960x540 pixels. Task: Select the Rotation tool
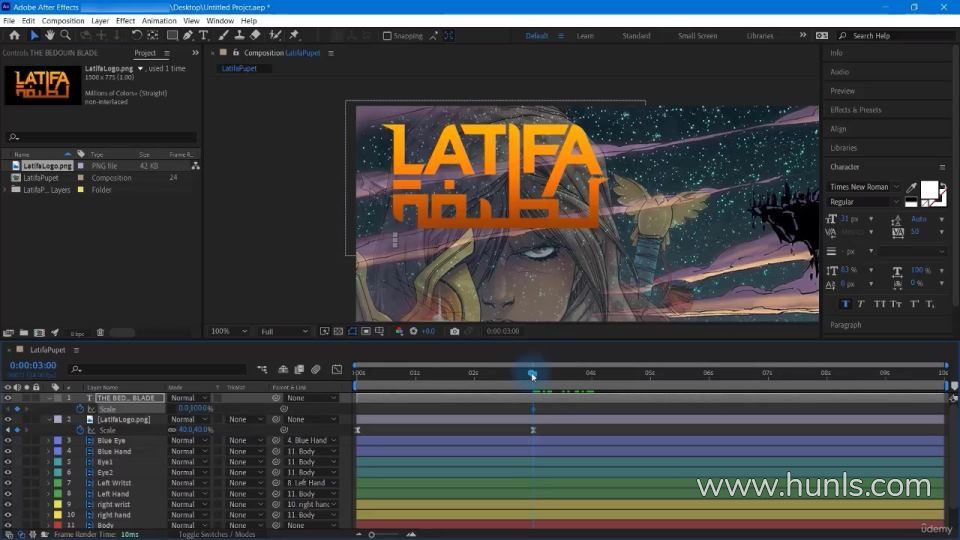(x=137, y=36)
